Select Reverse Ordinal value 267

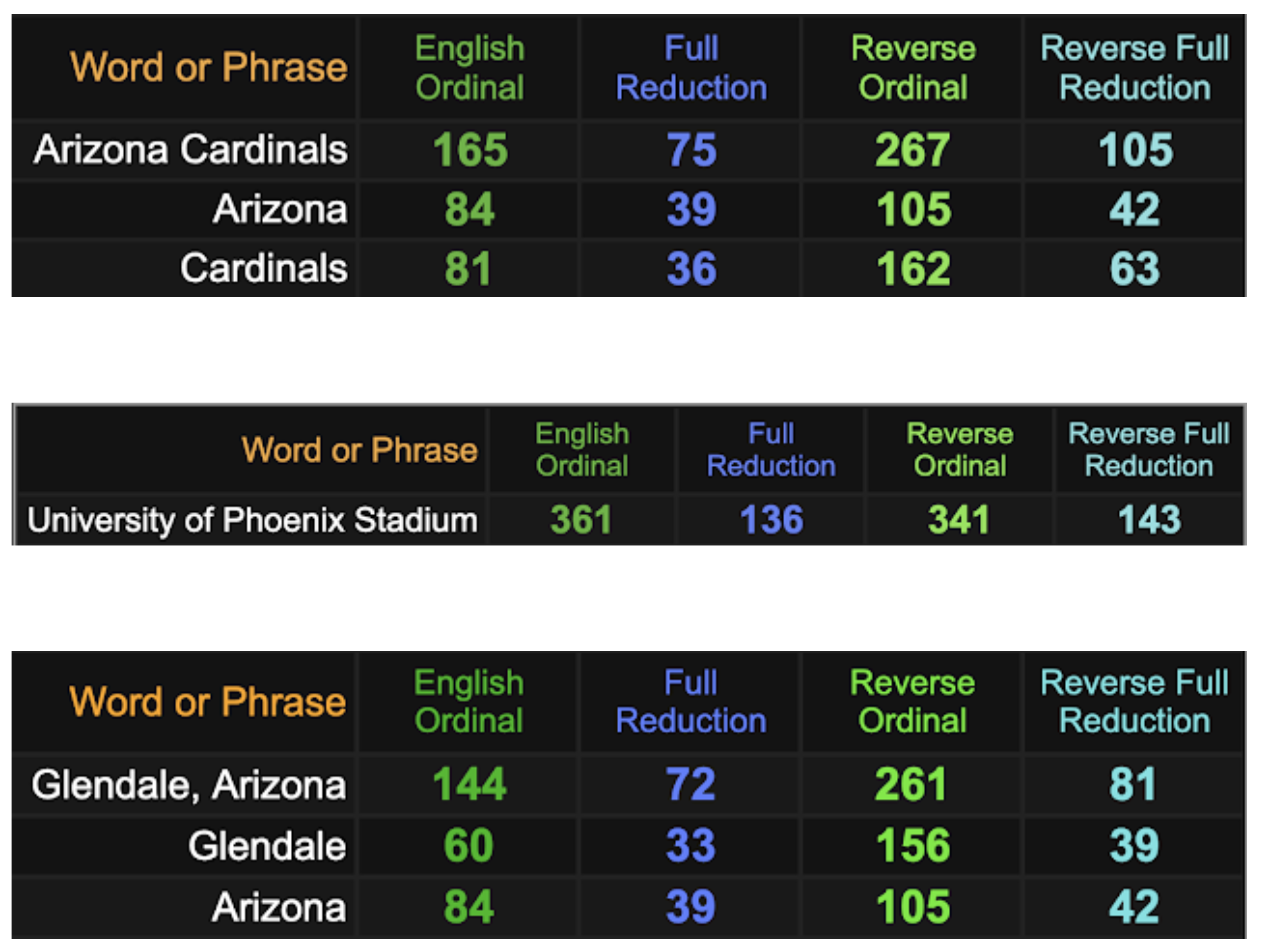click(x=913, y=149)
